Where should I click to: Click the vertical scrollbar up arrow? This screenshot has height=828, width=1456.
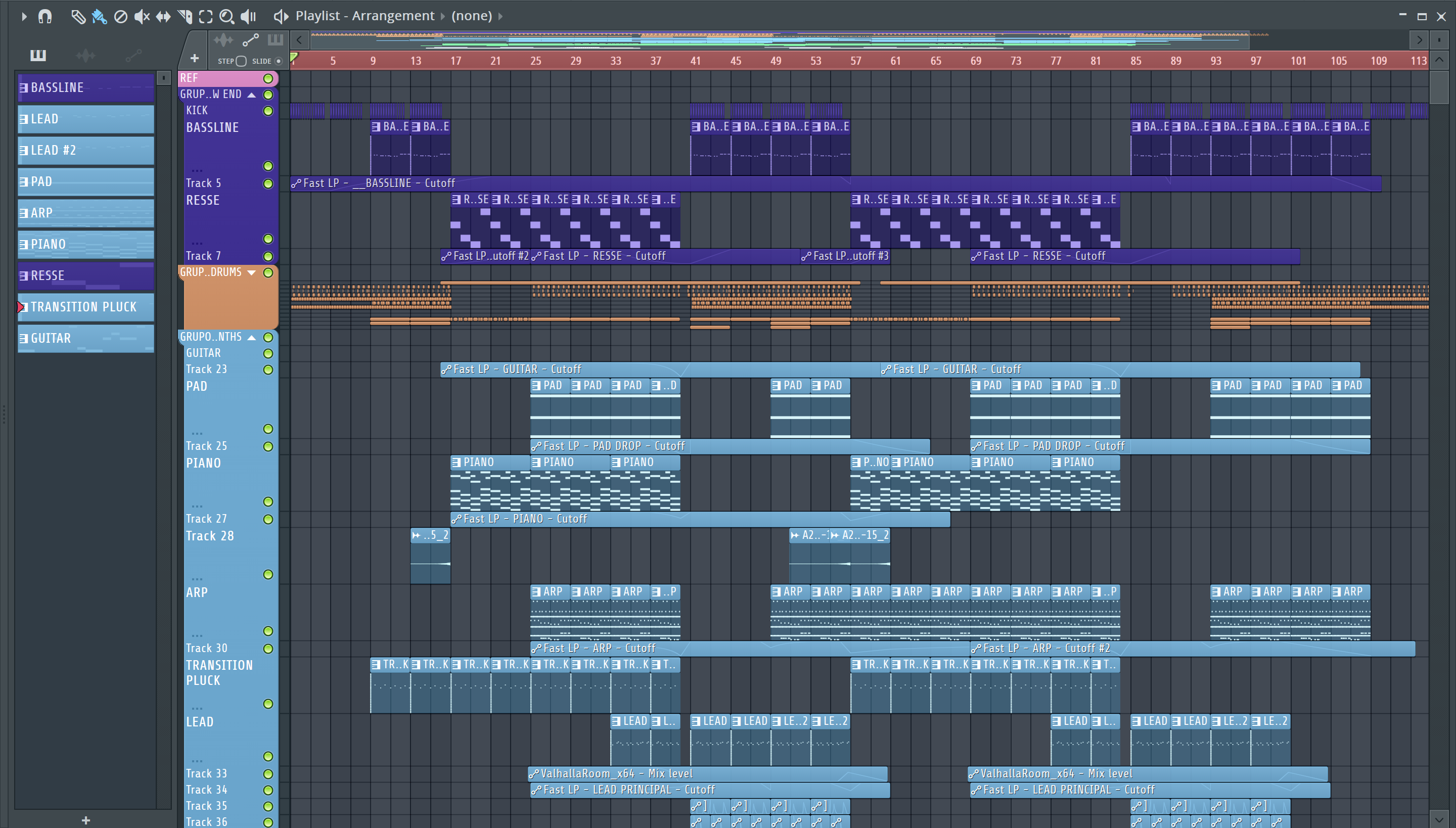pos(1439,60)
